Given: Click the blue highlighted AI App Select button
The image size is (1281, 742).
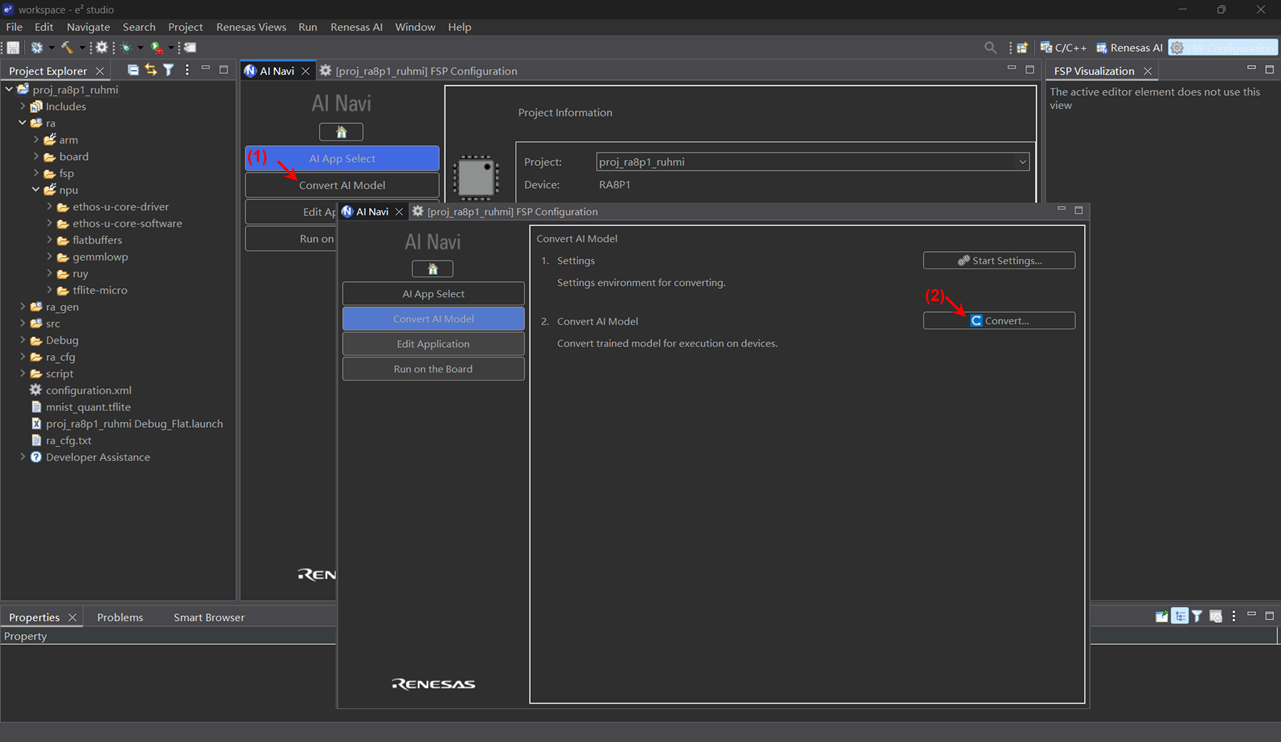Looking at the screenshot, I should coord(342,158).
